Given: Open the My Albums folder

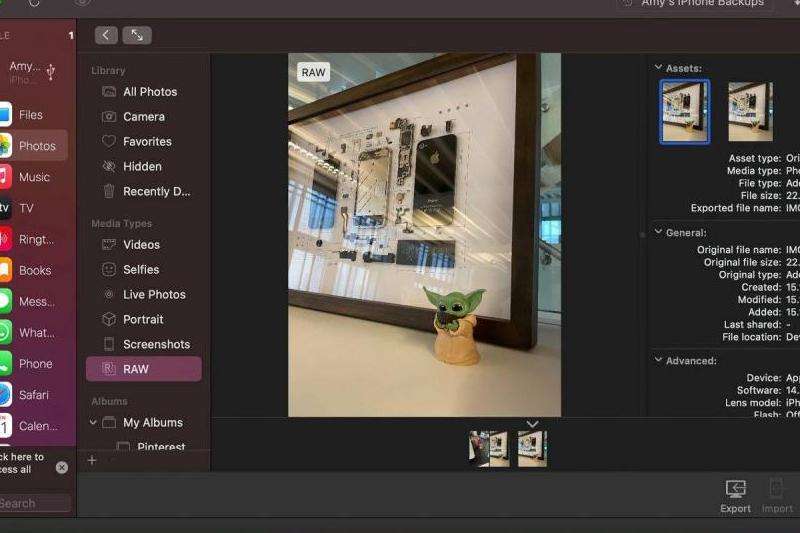Looking at the screenshot, I should (x=144, y=423).
